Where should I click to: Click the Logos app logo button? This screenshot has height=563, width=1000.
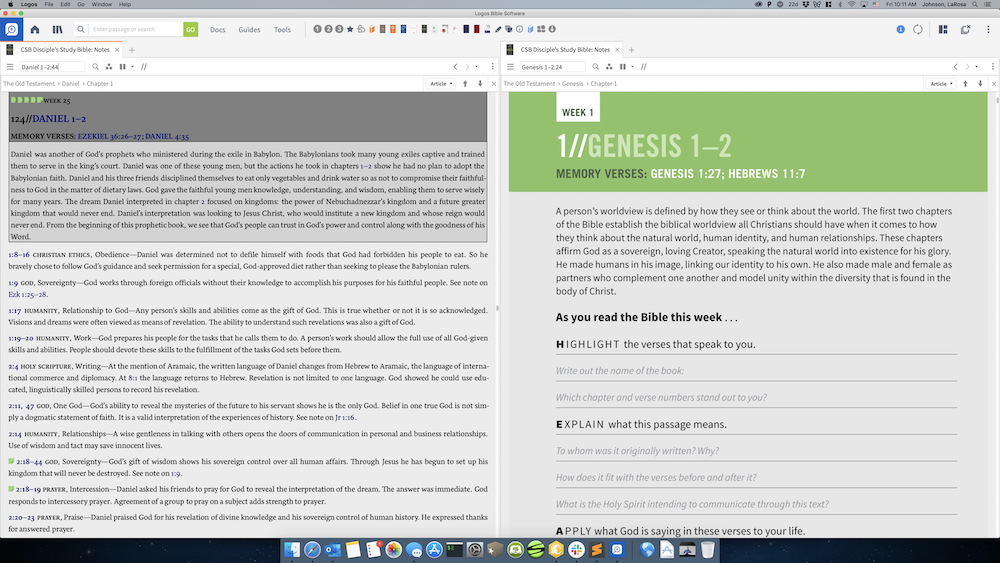click(x=11, y=29)
